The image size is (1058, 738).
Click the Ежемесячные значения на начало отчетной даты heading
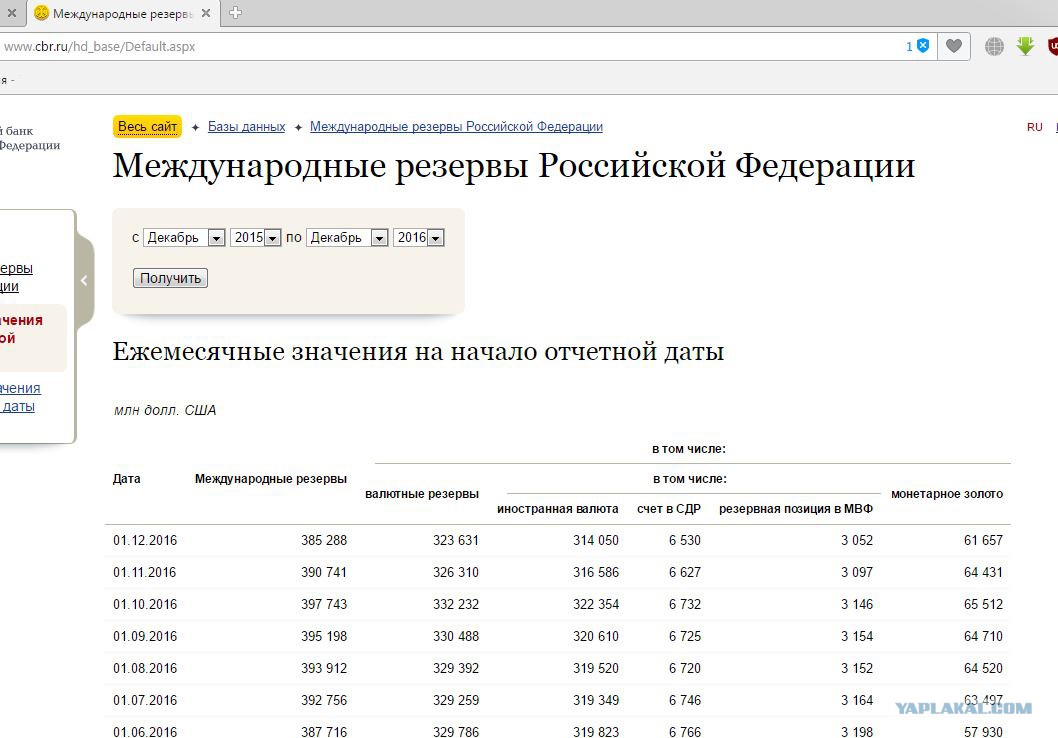coord(418,351)
